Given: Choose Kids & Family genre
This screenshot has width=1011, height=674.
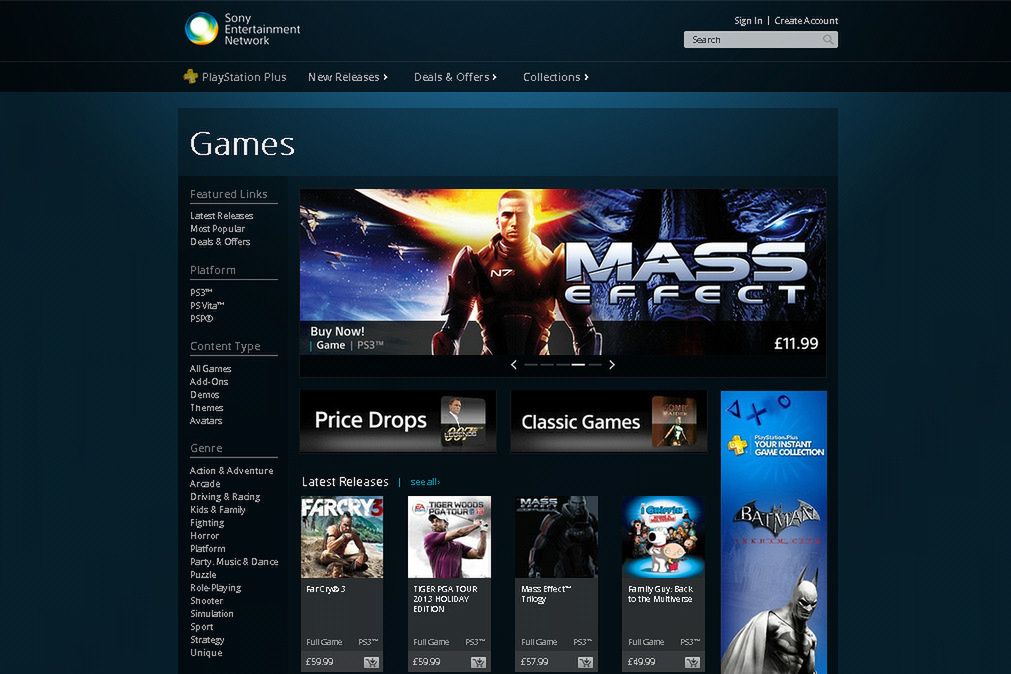Looking at the screenshot, I should [217, 509].
